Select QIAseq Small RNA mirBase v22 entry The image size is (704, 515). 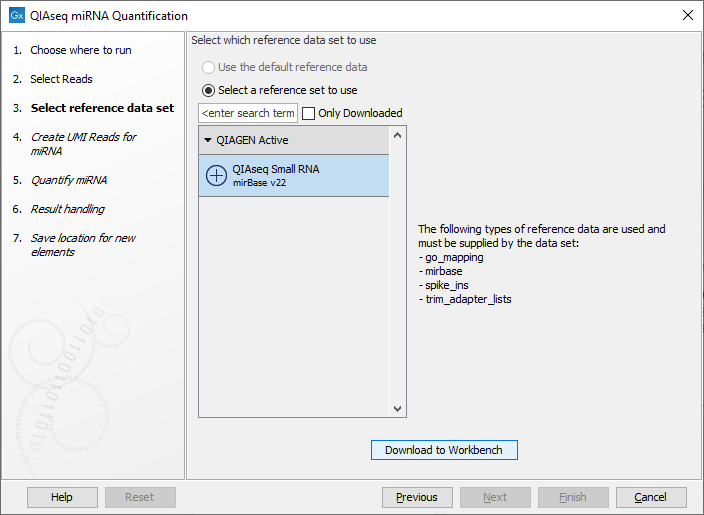point(293,176)
